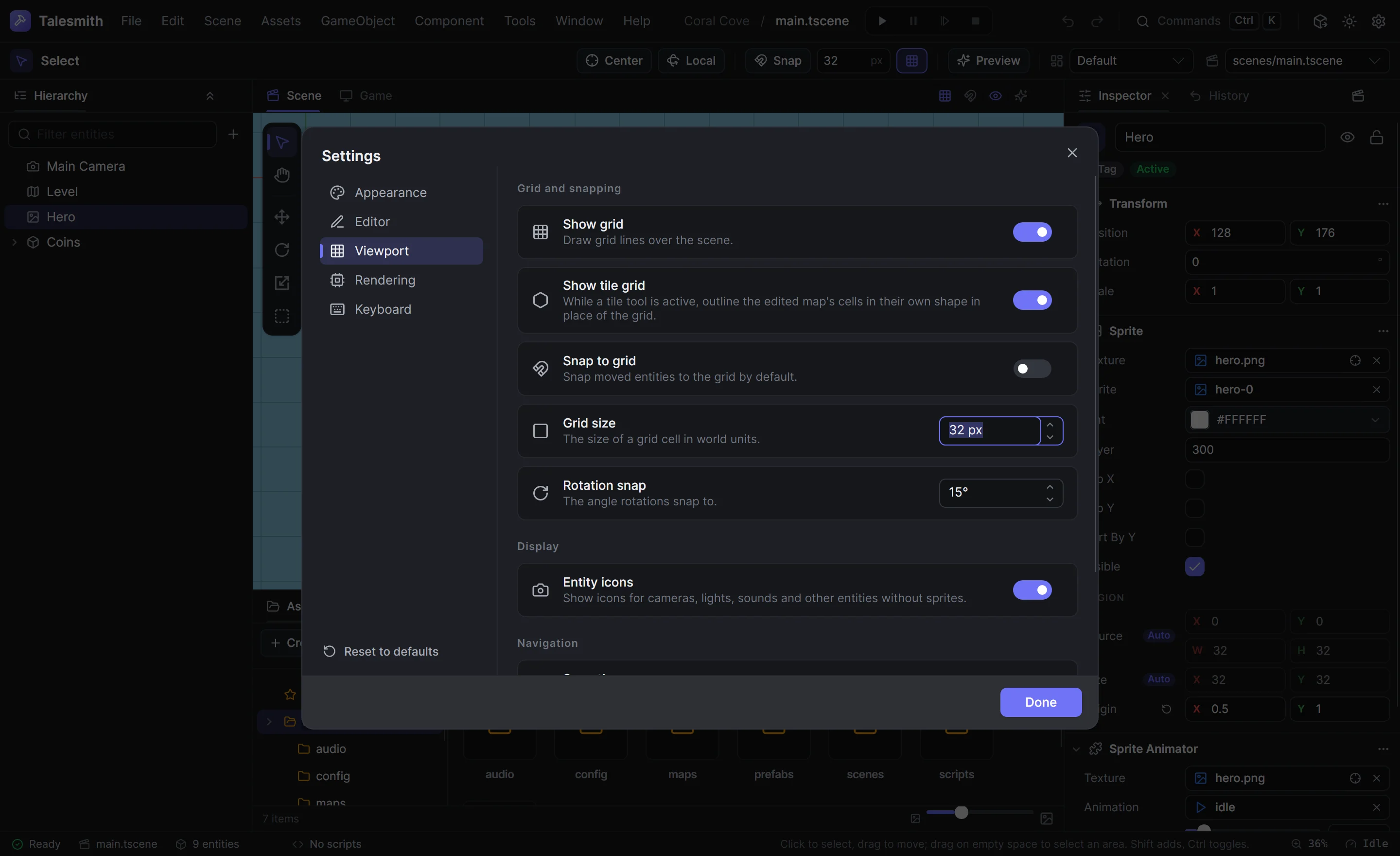Select the arrow select tool in scene toolbar

click(x=282, y=142)
